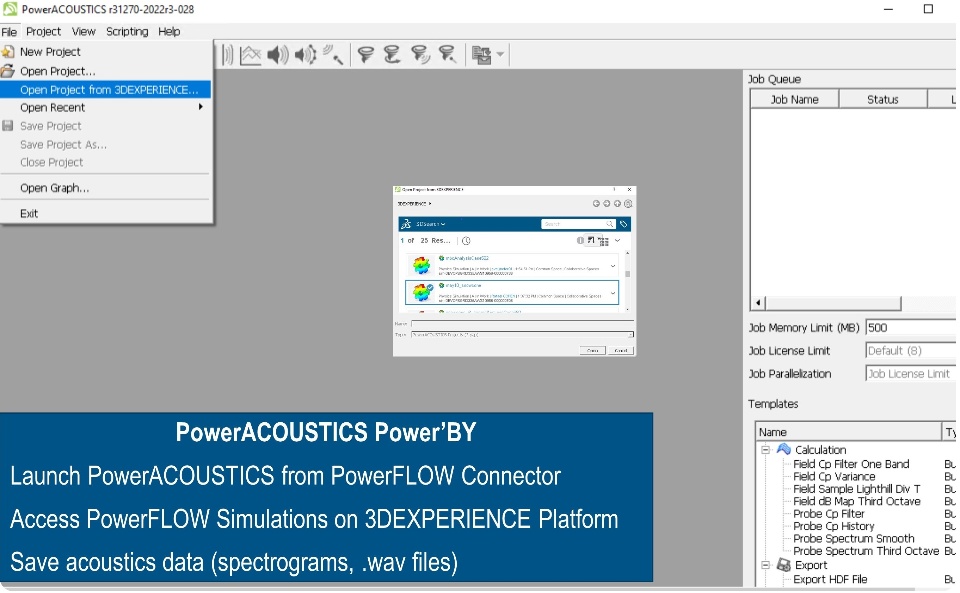This screenshot has height=593, width=960.
Task: Click the documents and inbox tray toolbar icon
Action: pos(481,55)
